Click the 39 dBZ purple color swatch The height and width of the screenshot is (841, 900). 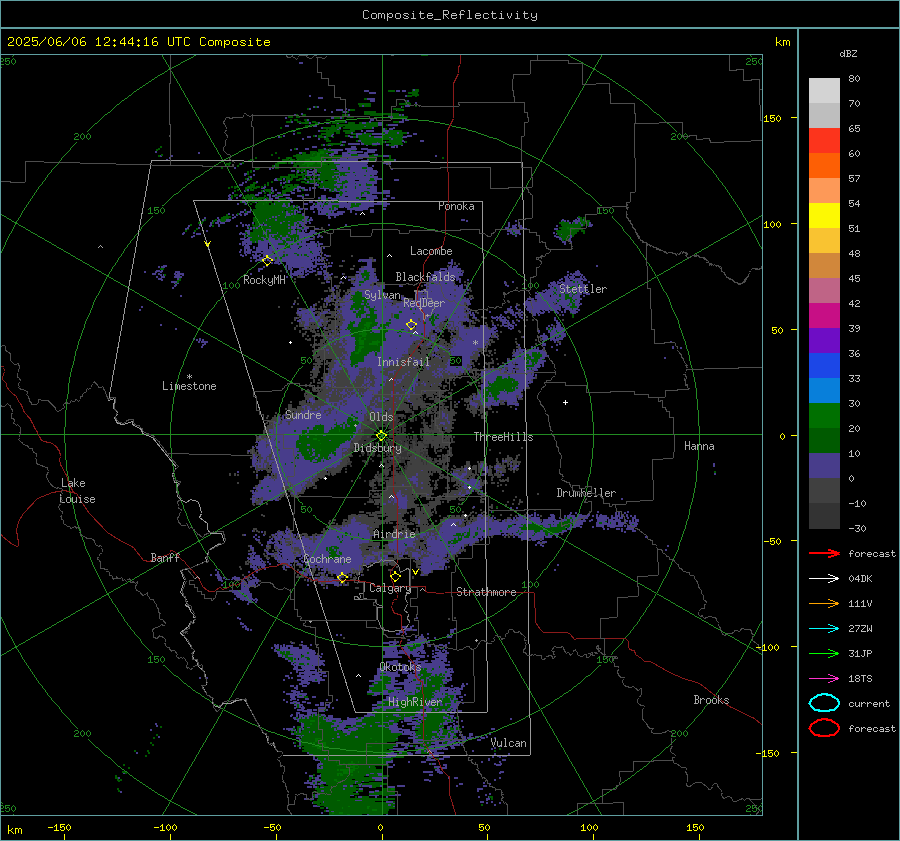tap(824, 340)
